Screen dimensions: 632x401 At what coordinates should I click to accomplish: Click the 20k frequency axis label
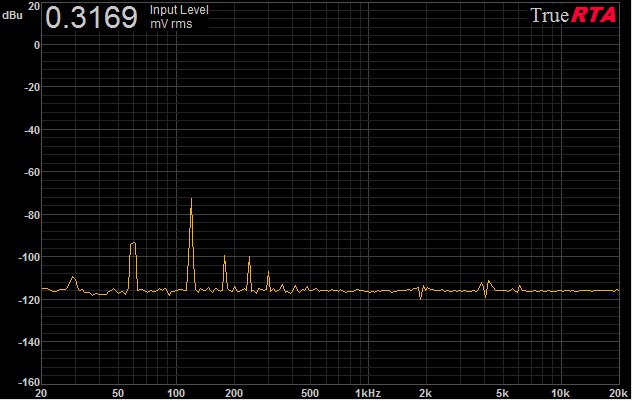[x=618, y=393]
